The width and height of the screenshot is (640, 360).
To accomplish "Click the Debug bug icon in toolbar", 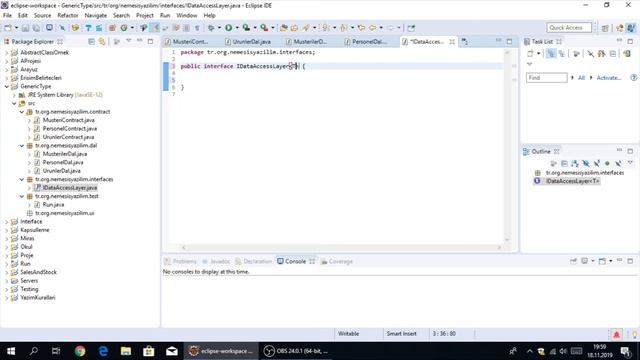I will pos(211,28).
